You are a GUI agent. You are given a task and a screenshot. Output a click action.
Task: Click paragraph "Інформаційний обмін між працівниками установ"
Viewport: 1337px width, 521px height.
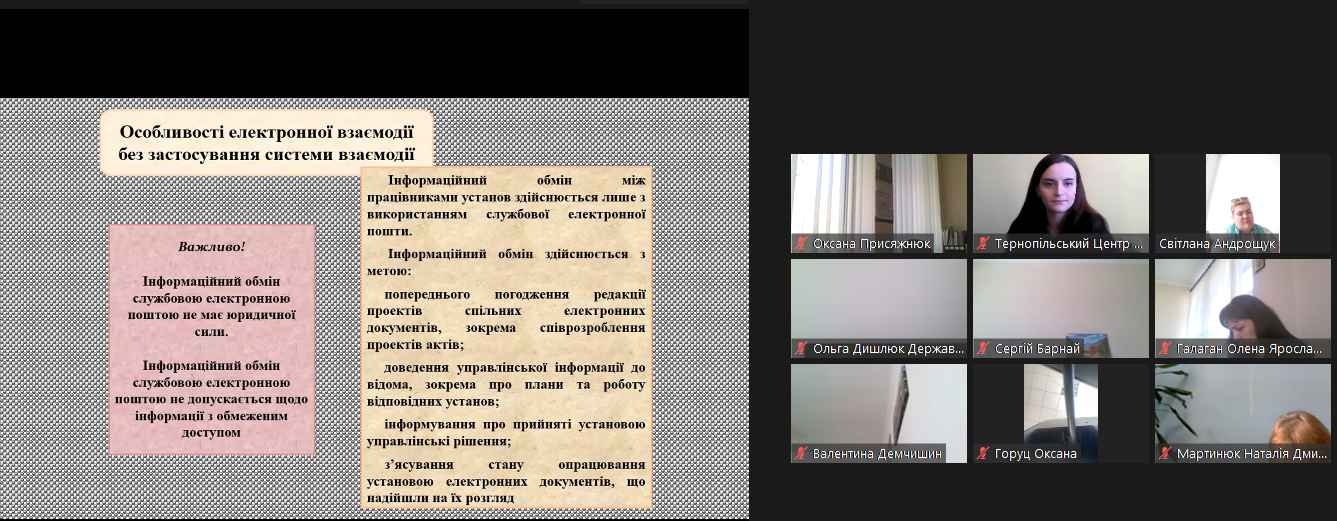(x=506, y=205)
